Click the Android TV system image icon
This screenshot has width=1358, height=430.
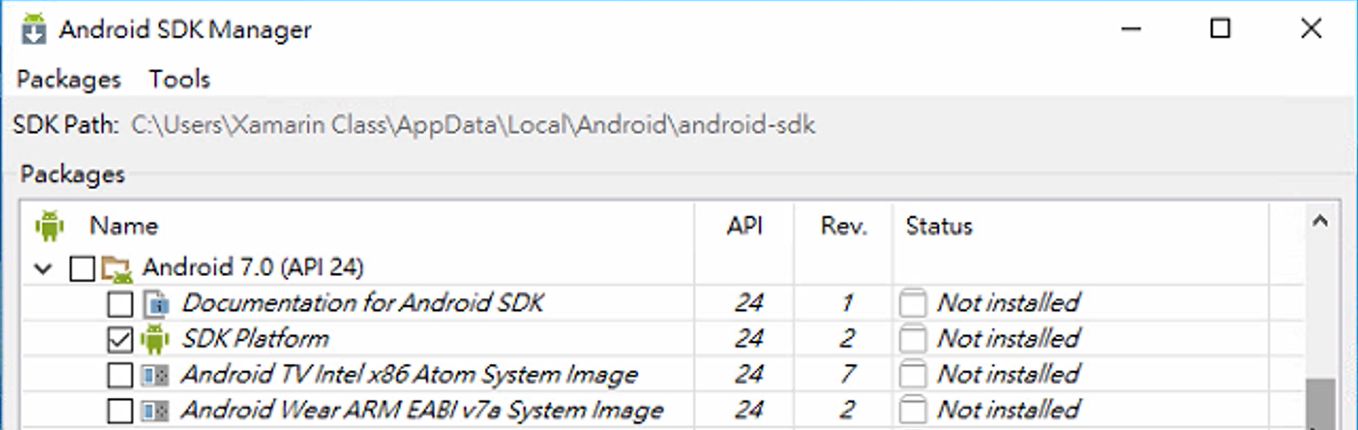tap(155, 375)
